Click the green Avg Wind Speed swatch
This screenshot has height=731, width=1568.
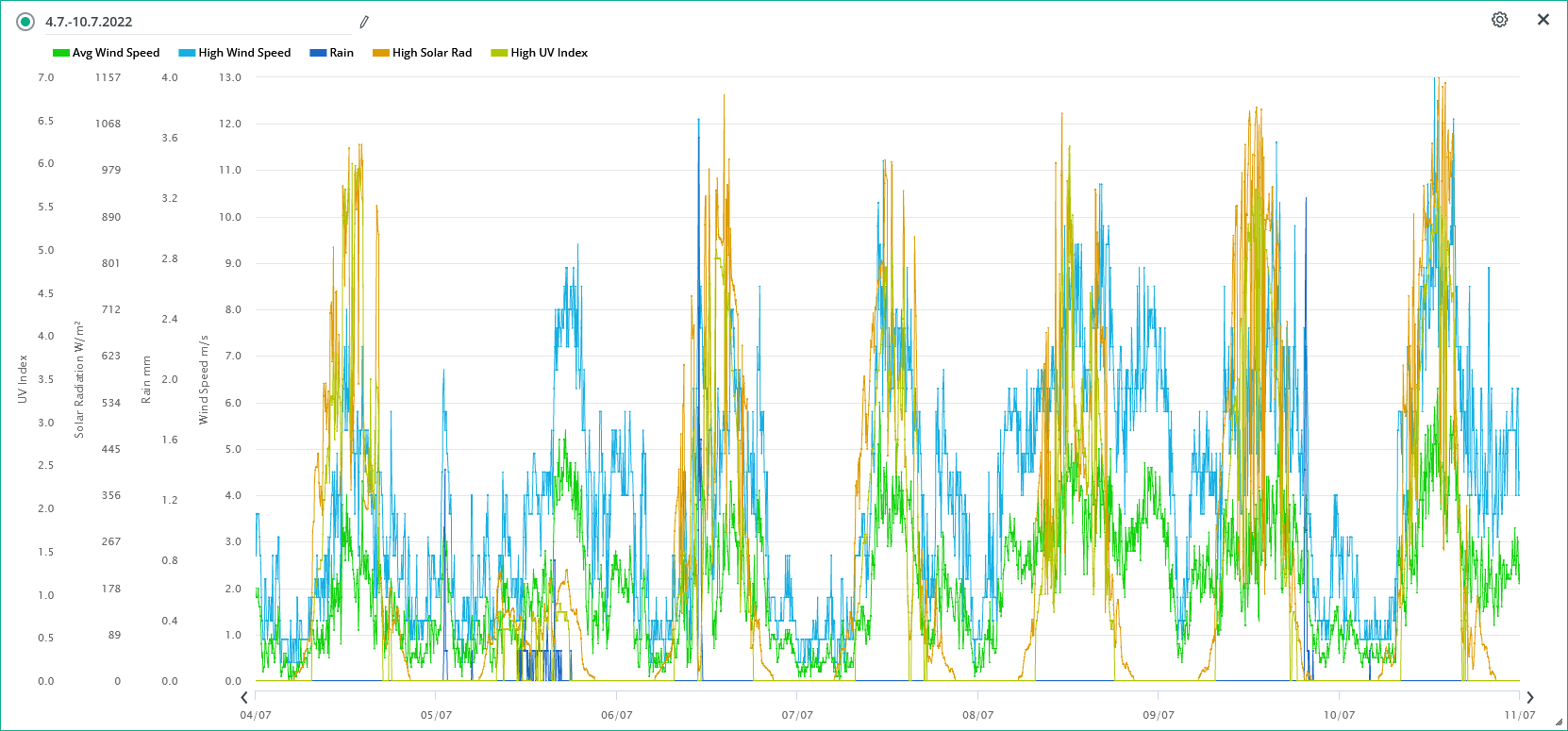(x=61, y=53)
